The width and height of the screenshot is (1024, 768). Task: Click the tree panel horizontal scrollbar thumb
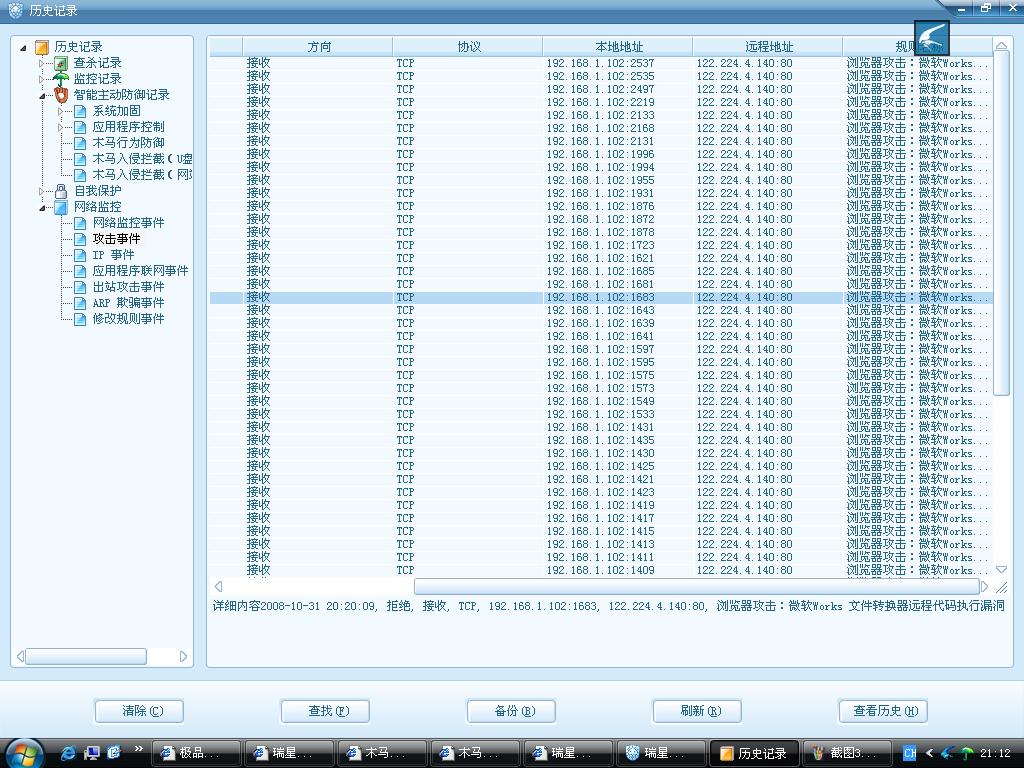[86, 656]
